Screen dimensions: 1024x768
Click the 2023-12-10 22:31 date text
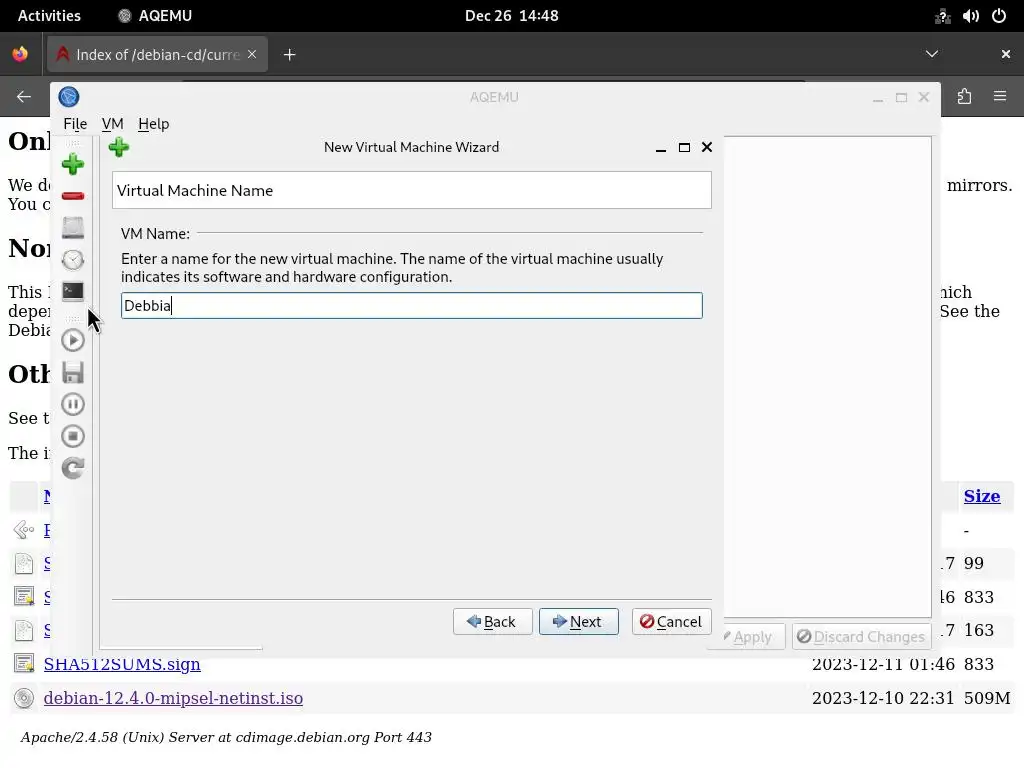point(883,698)
